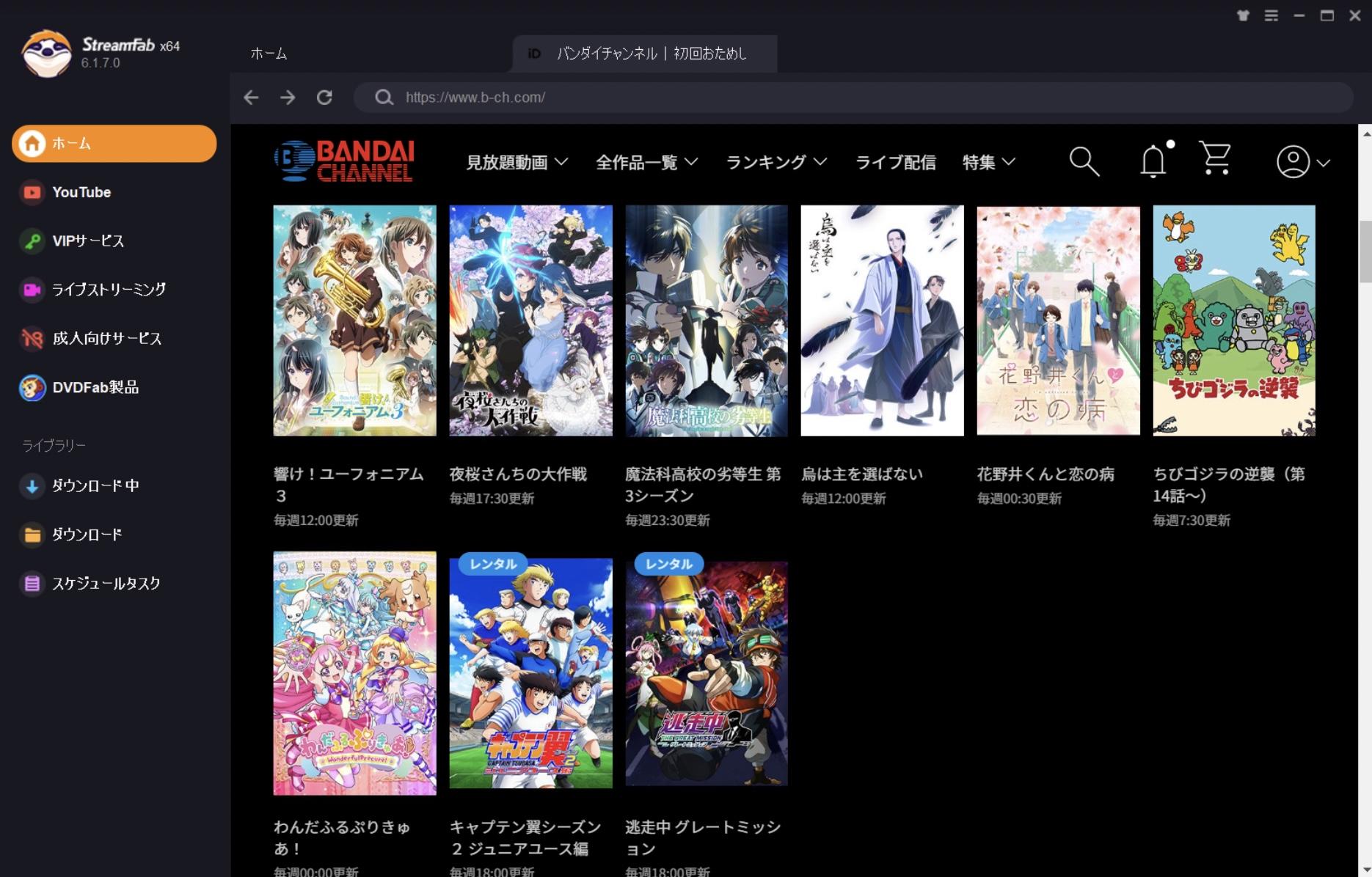Image resolution: width=1372 pixels, height=877 pixels.
Task: Open the 響け！ユーフォニアム3 poster
Action: click(354, 320)
